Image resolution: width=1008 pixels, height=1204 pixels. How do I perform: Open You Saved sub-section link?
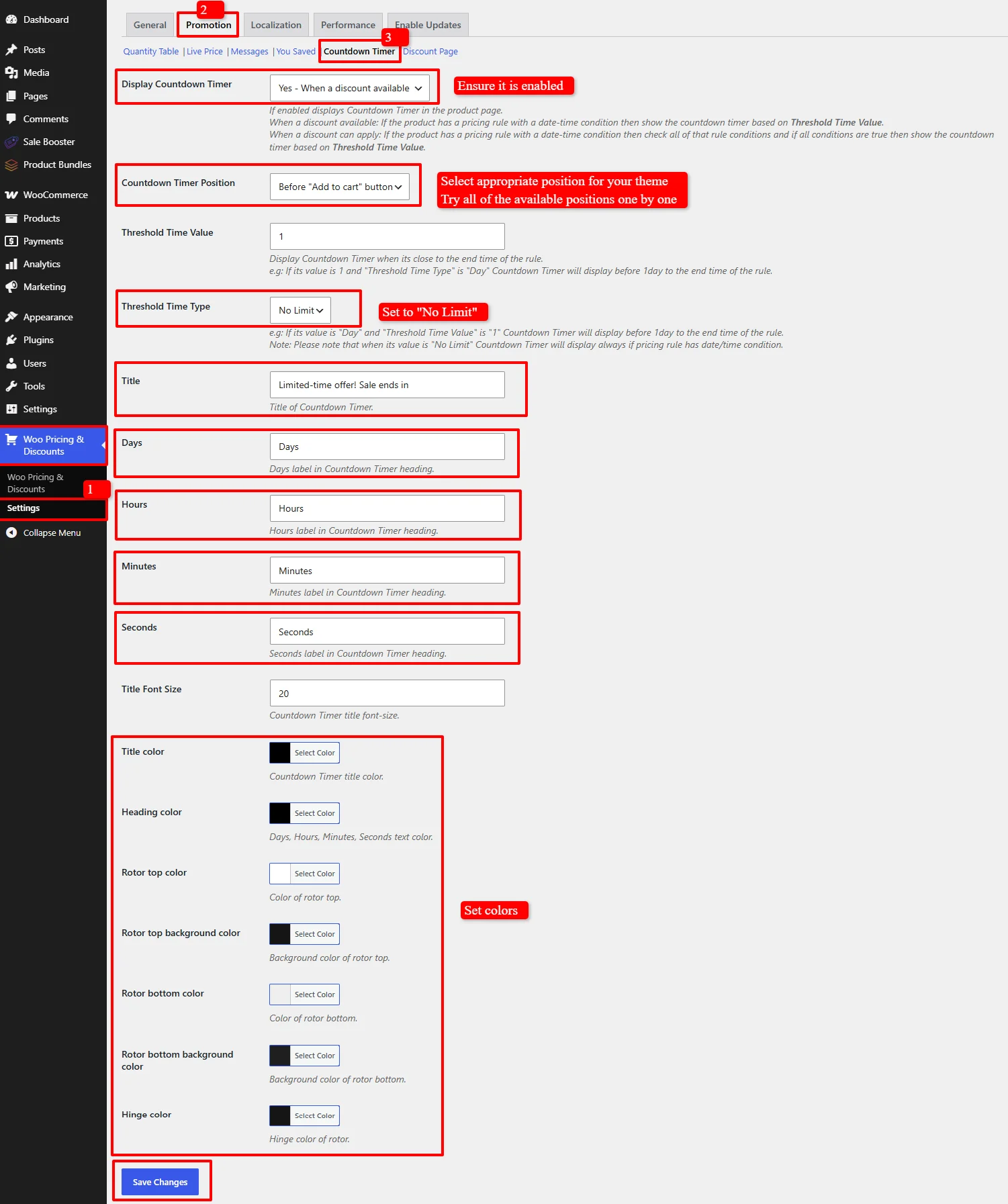[x=295, y=52]
